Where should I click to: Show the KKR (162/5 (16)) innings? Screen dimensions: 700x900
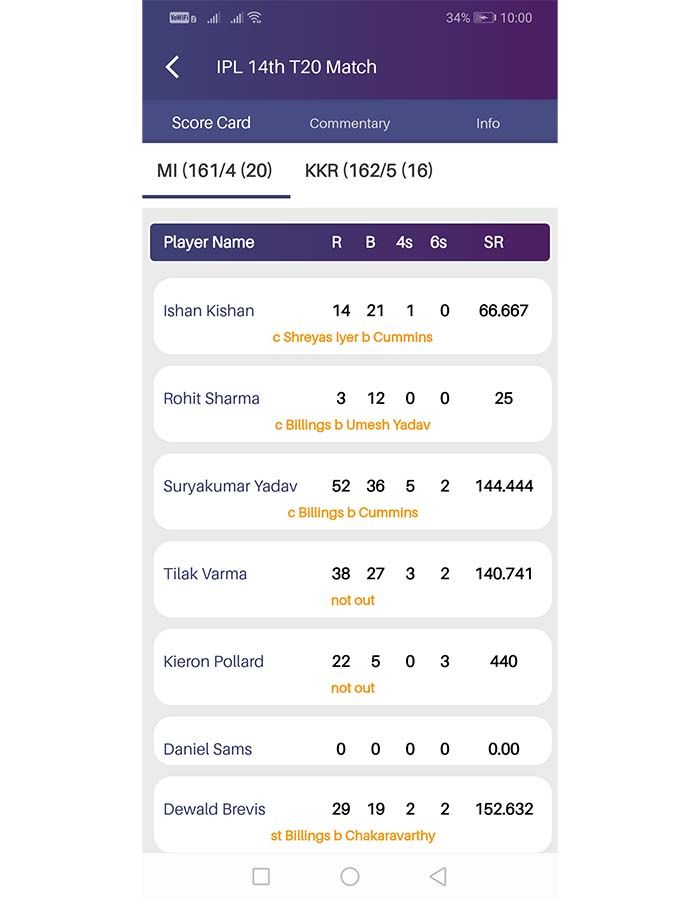pos(369,170)
